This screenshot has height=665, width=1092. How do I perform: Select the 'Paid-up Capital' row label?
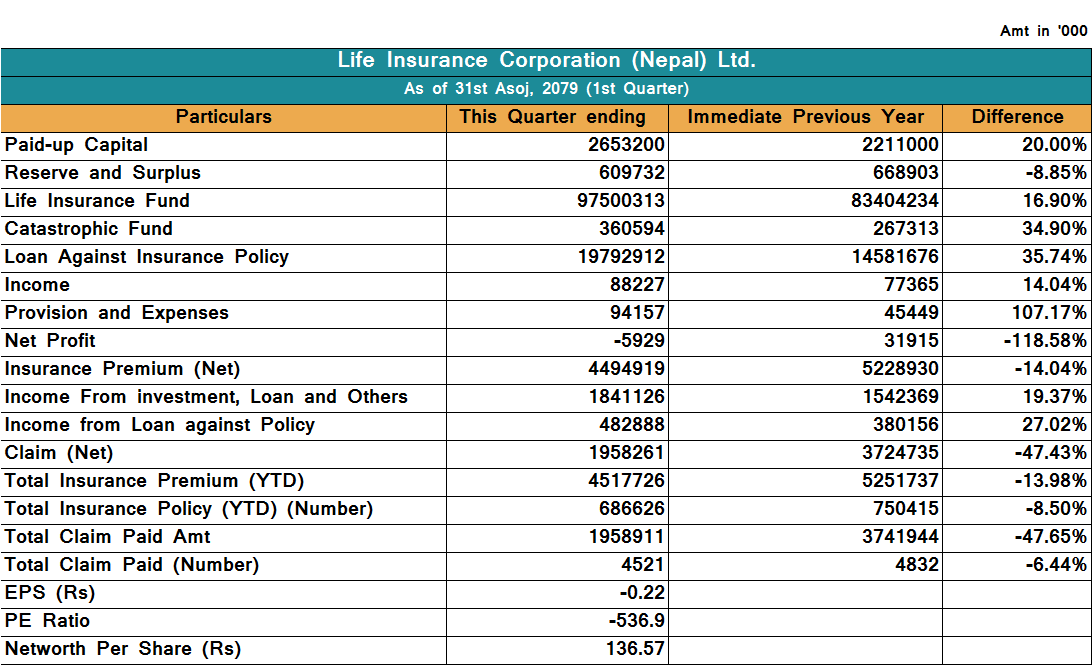click(x=77, y=145)
